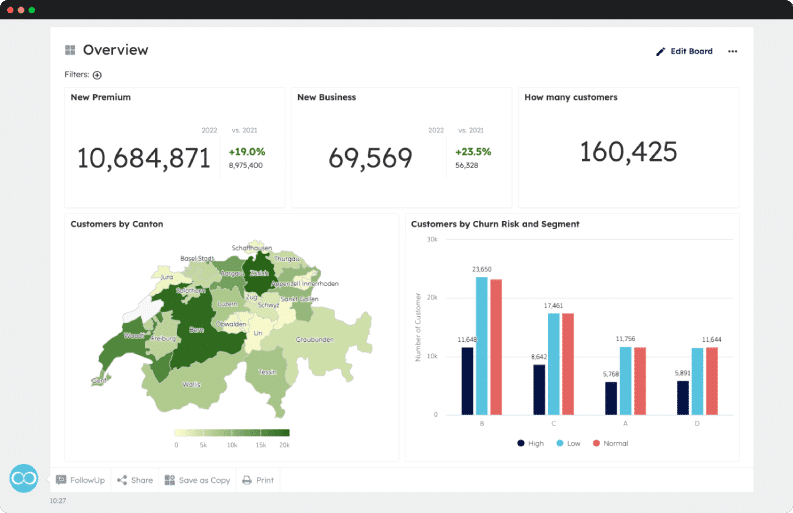Toggle the High series in the legend
Image resolution: width=793 pixels, height=513 pixels.
click(531, 443)
